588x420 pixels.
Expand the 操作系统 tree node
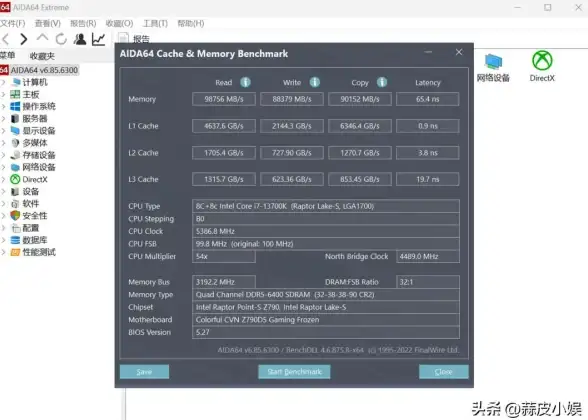pos(3,106)
